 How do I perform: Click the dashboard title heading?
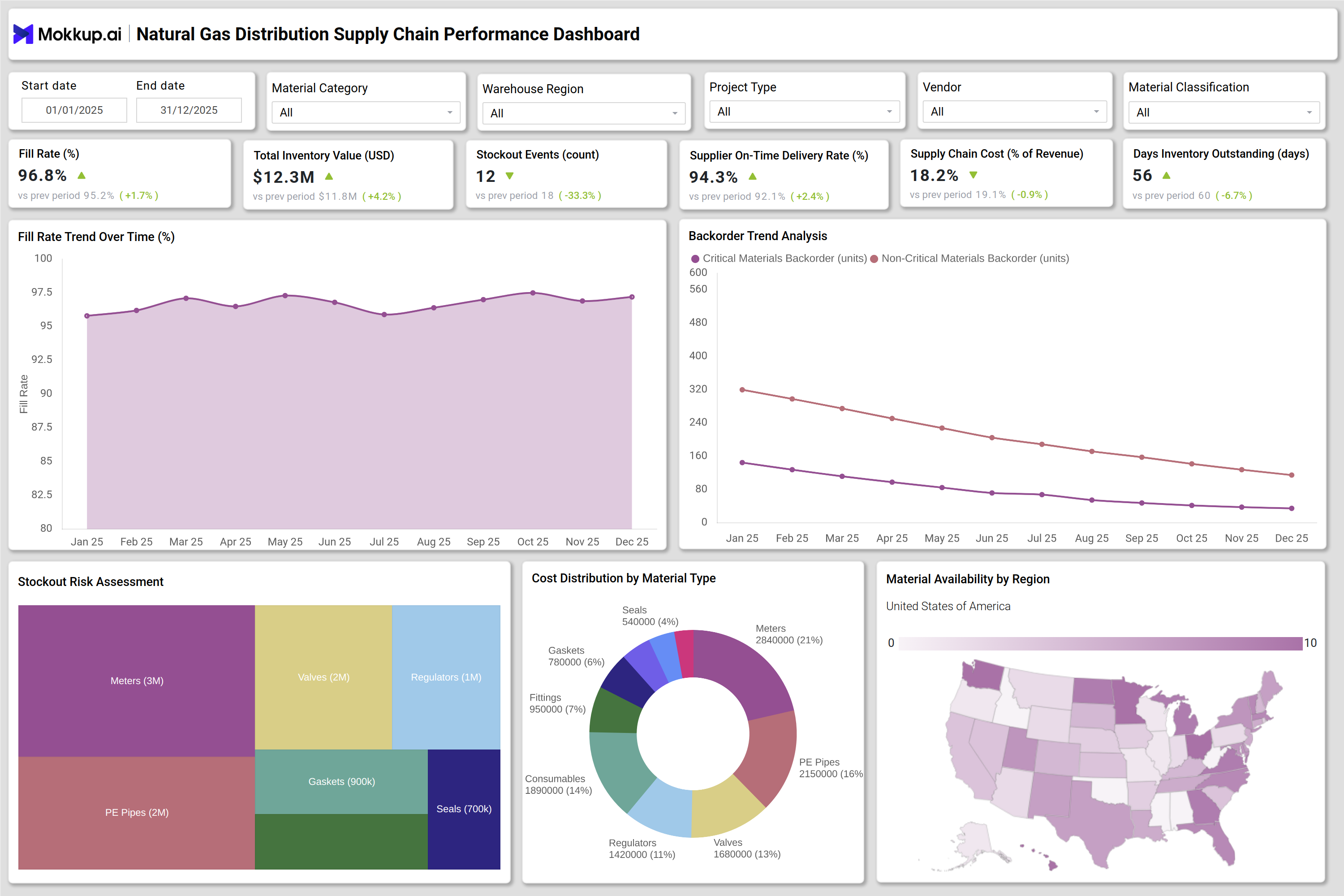click(388, 34)
